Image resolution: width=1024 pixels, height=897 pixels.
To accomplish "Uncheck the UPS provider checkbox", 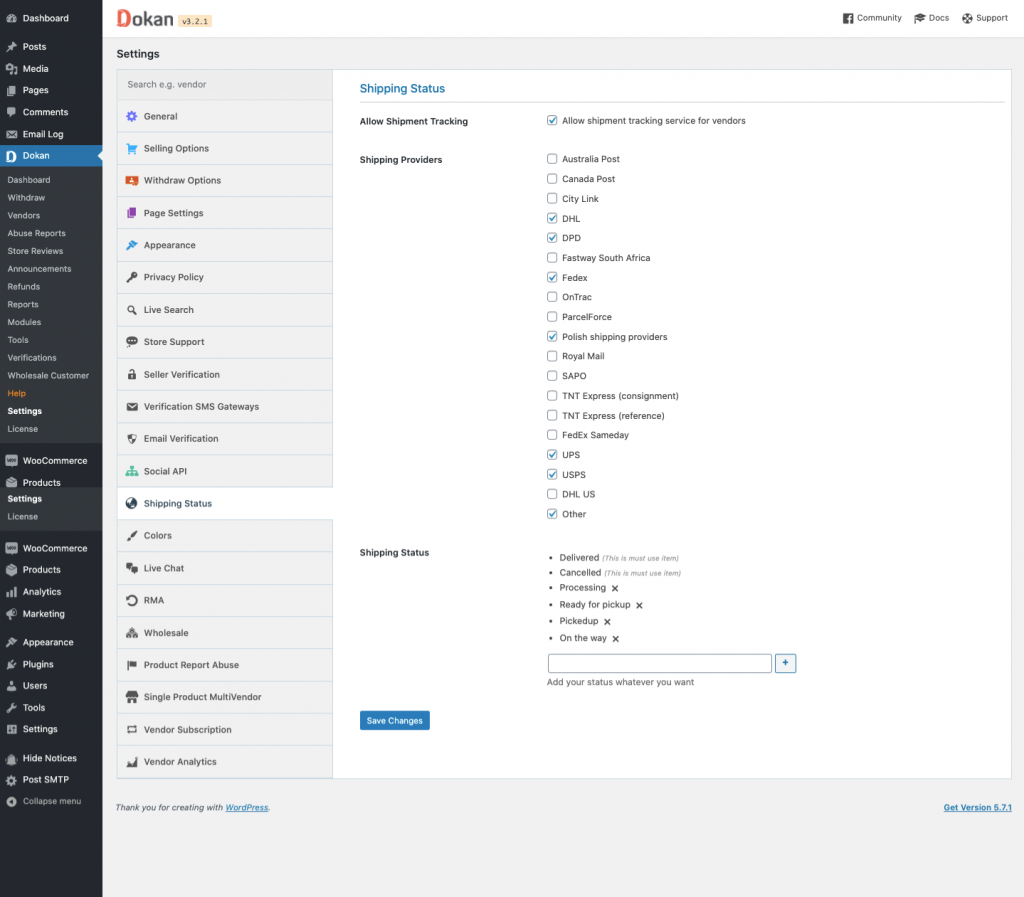I will point(552,454).
